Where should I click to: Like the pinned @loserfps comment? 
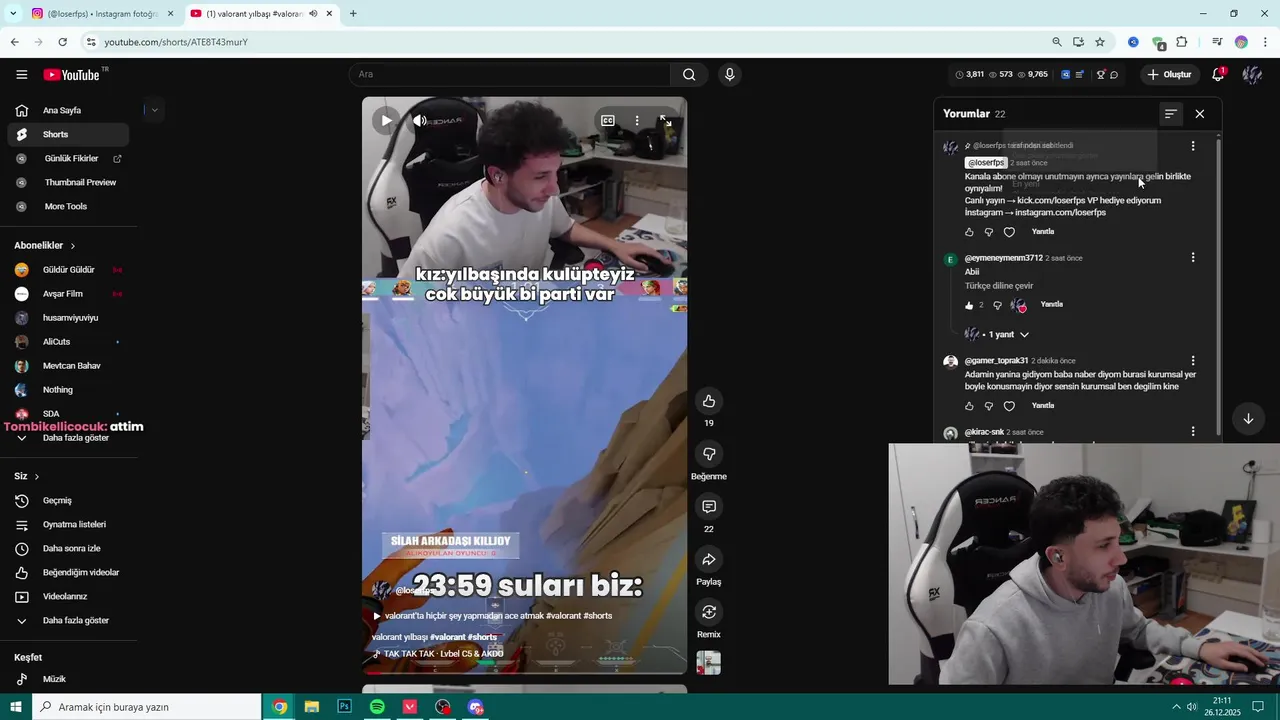point(969,232)
